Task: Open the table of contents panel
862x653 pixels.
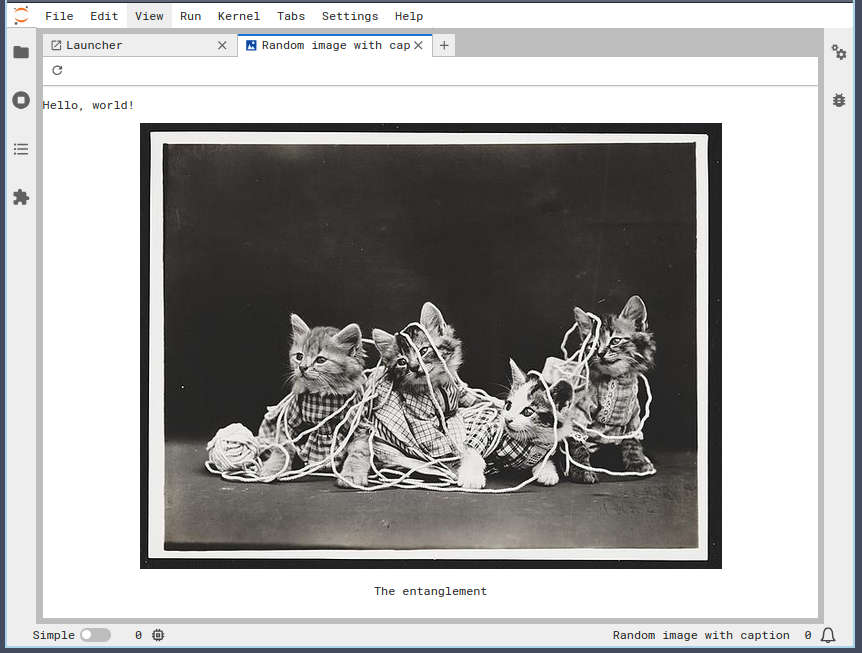Action: point(21,148)
